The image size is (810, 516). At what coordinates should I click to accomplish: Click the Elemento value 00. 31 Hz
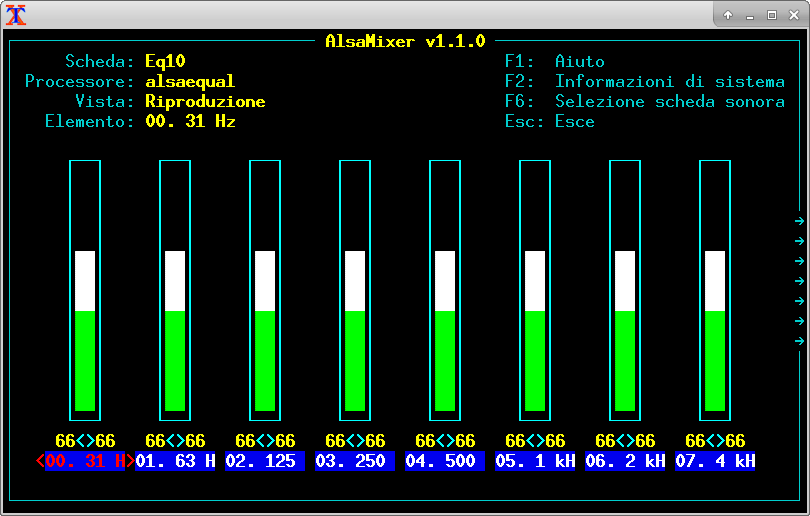190,122
